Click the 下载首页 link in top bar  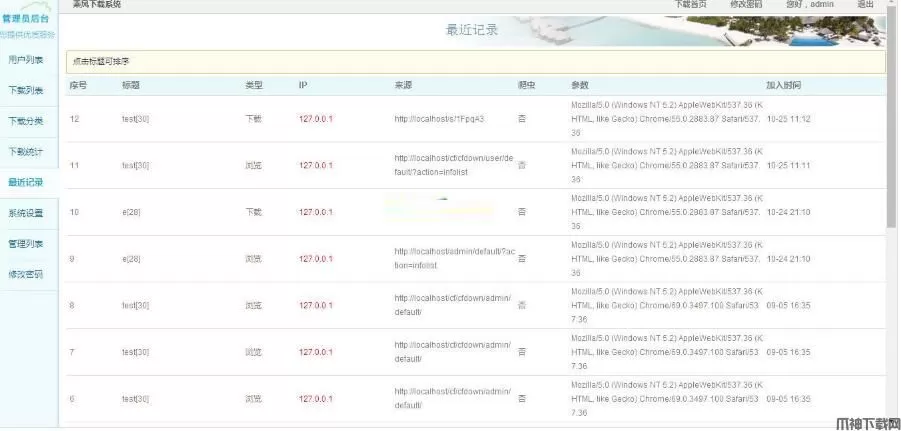pos(690,5)
